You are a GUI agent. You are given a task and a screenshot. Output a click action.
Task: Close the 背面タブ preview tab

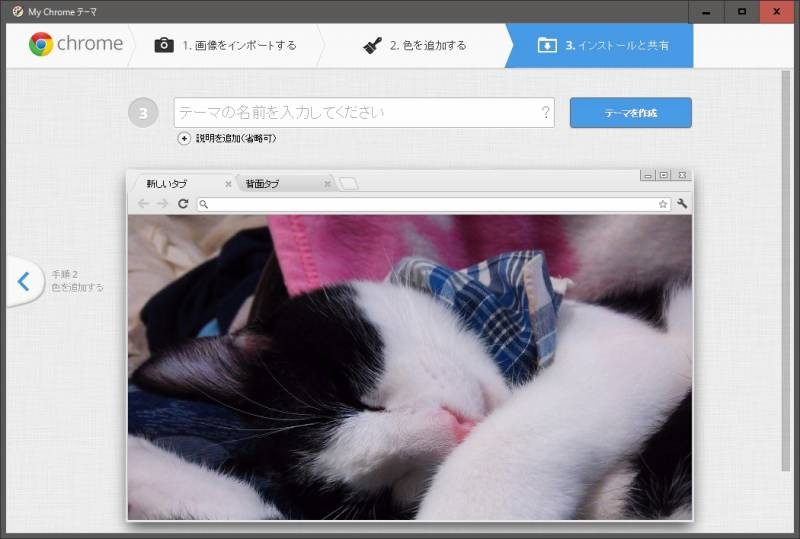tap(327, 184)
